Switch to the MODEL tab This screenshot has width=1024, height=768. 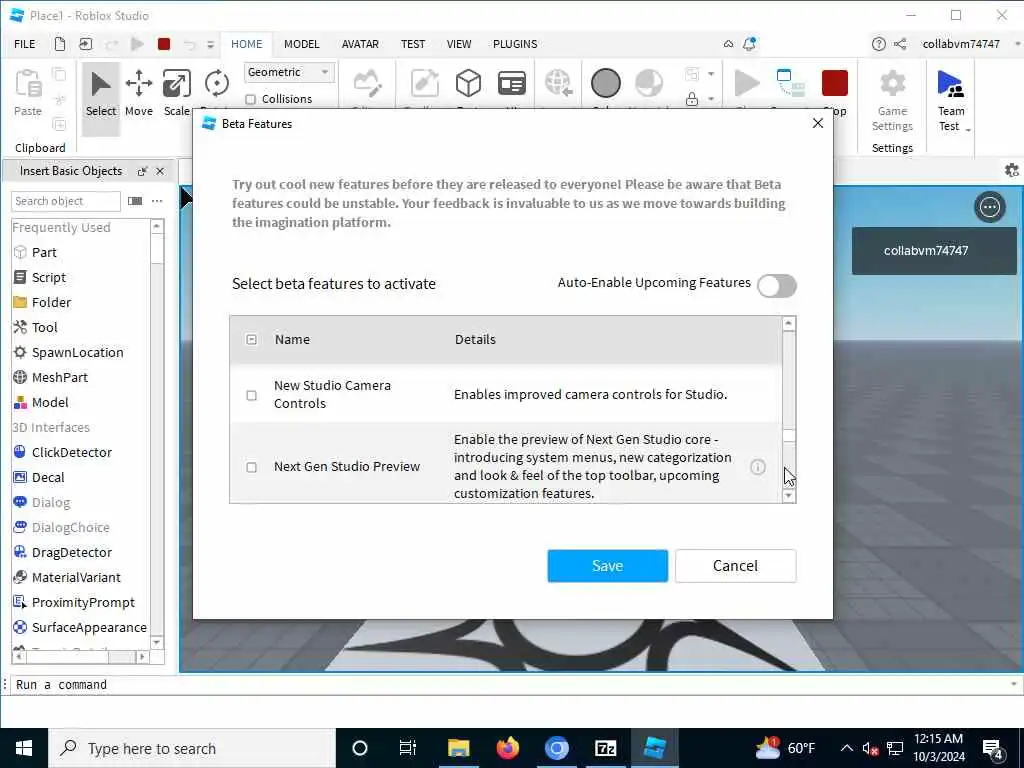tap(302, 44)
